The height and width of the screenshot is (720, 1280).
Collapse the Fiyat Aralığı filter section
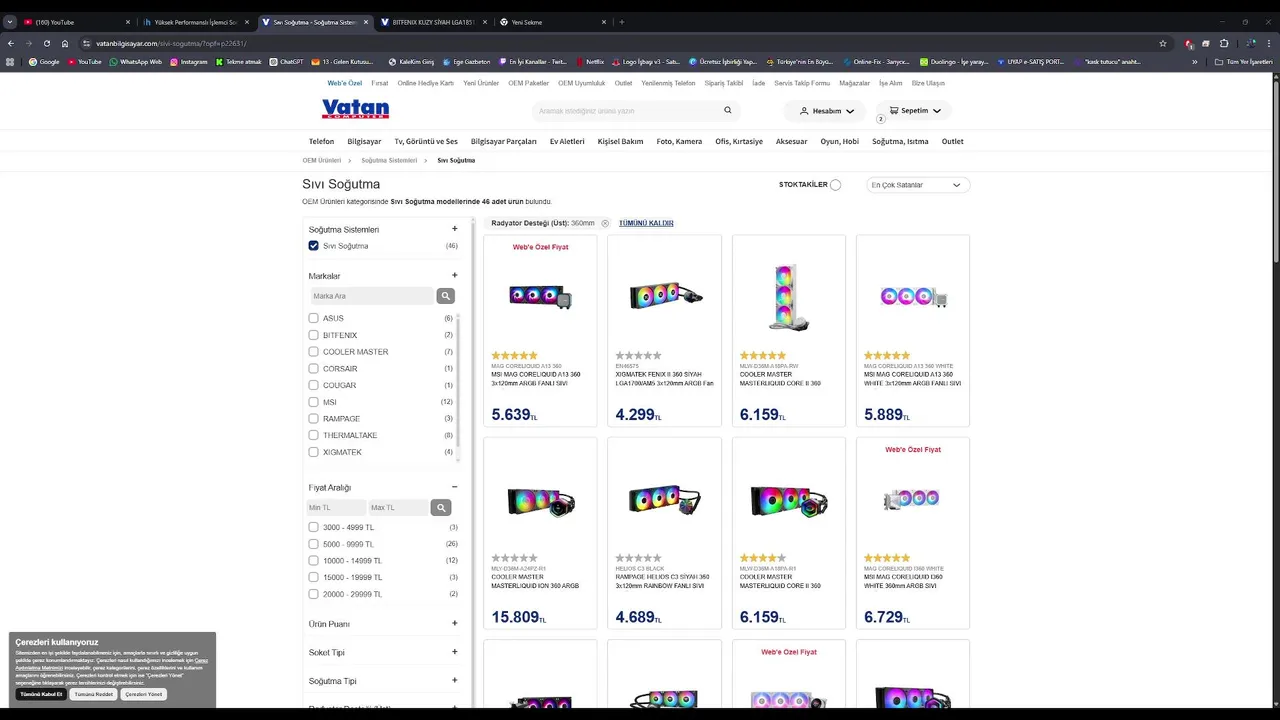click(x=454, y=487)
